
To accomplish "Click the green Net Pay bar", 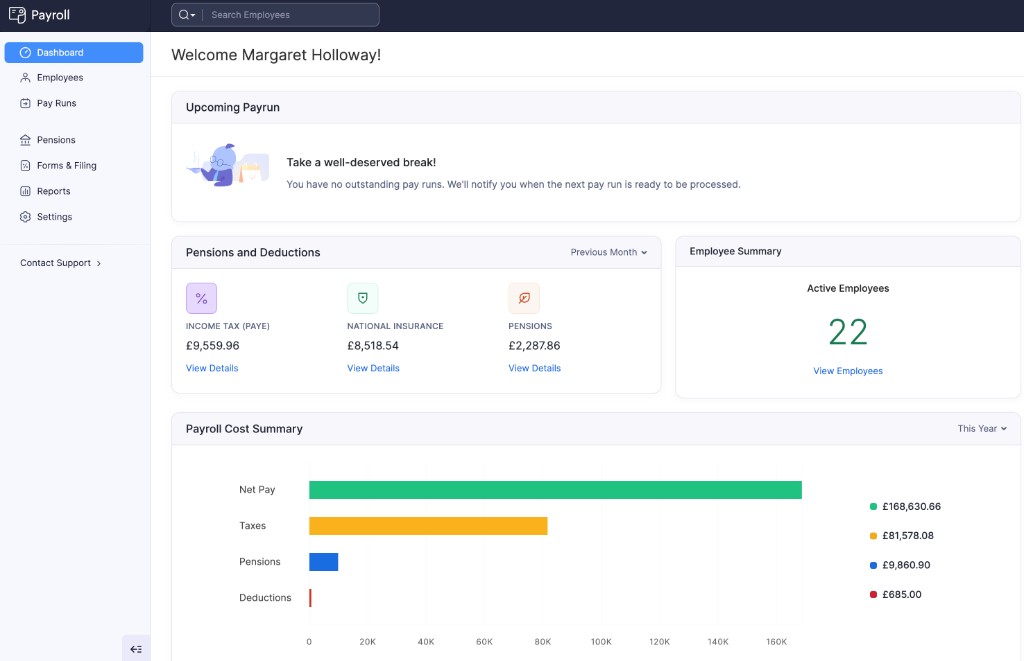I will (555, 490).
